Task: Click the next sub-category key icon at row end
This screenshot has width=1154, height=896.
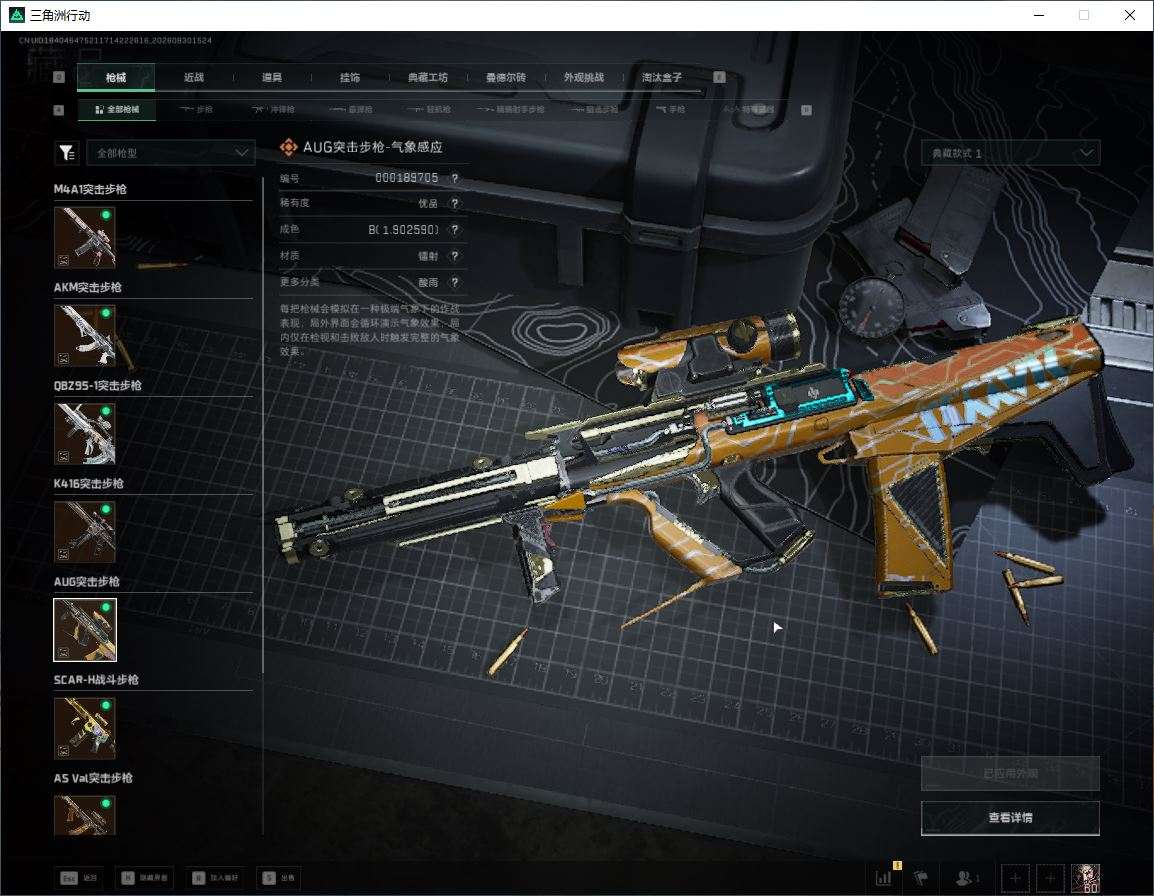Action: click(x=807, y=110)
